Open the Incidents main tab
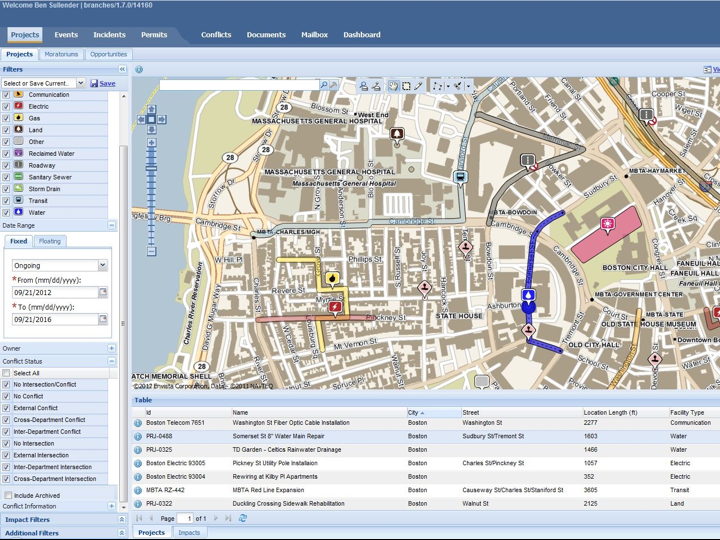 109,35
